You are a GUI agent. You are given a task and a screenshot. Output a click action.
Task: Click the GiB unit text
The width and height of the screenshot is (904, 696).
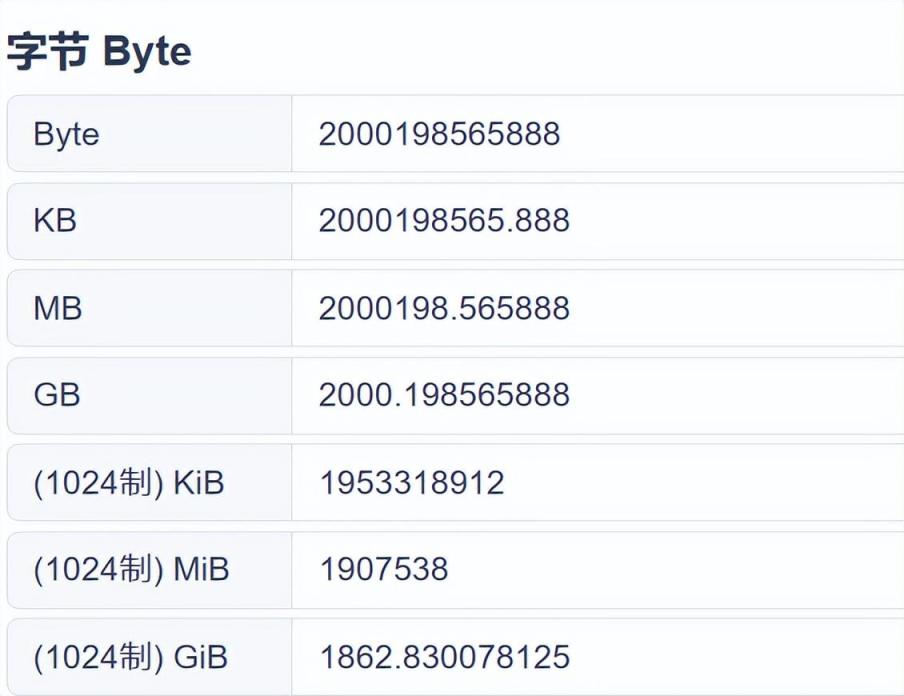tap(200, 657)
